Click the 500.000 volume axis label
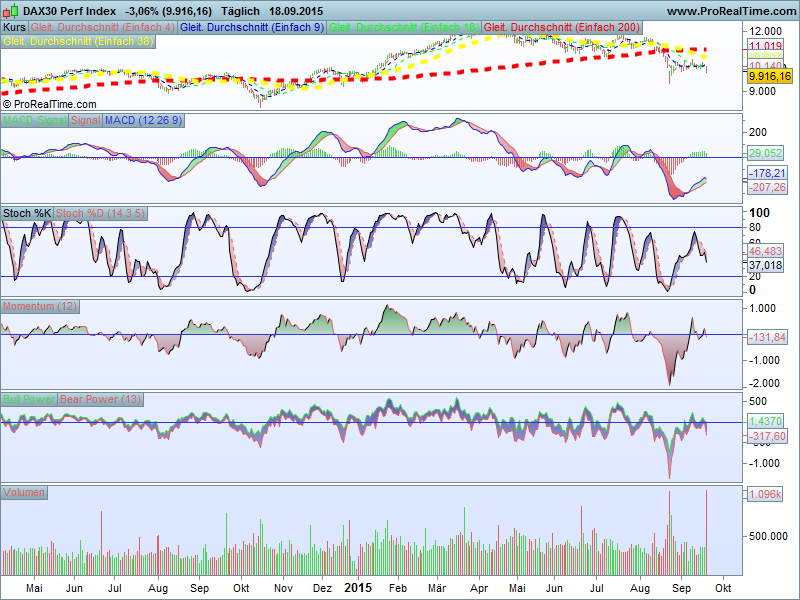This screenshot has height=600, width=800. tap(768, 536)
